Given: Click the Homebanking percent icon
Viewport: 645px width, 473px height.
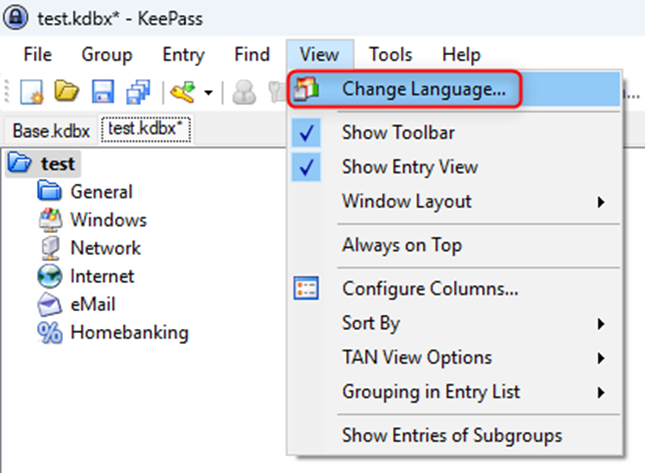Looking at the screenshot, I should pos(50,332).
